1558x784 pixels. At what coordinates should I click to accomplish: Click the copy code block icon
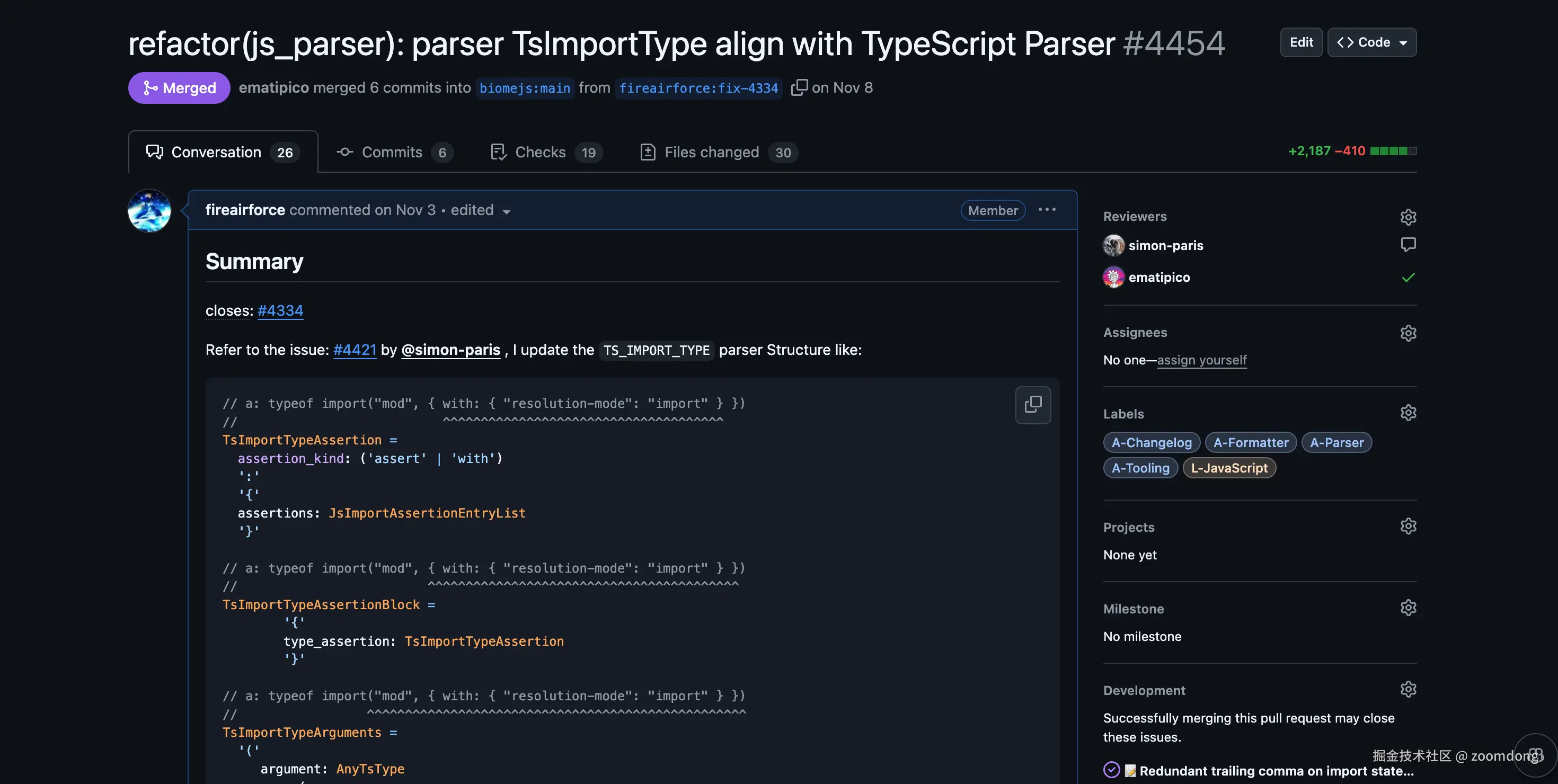1032,404
